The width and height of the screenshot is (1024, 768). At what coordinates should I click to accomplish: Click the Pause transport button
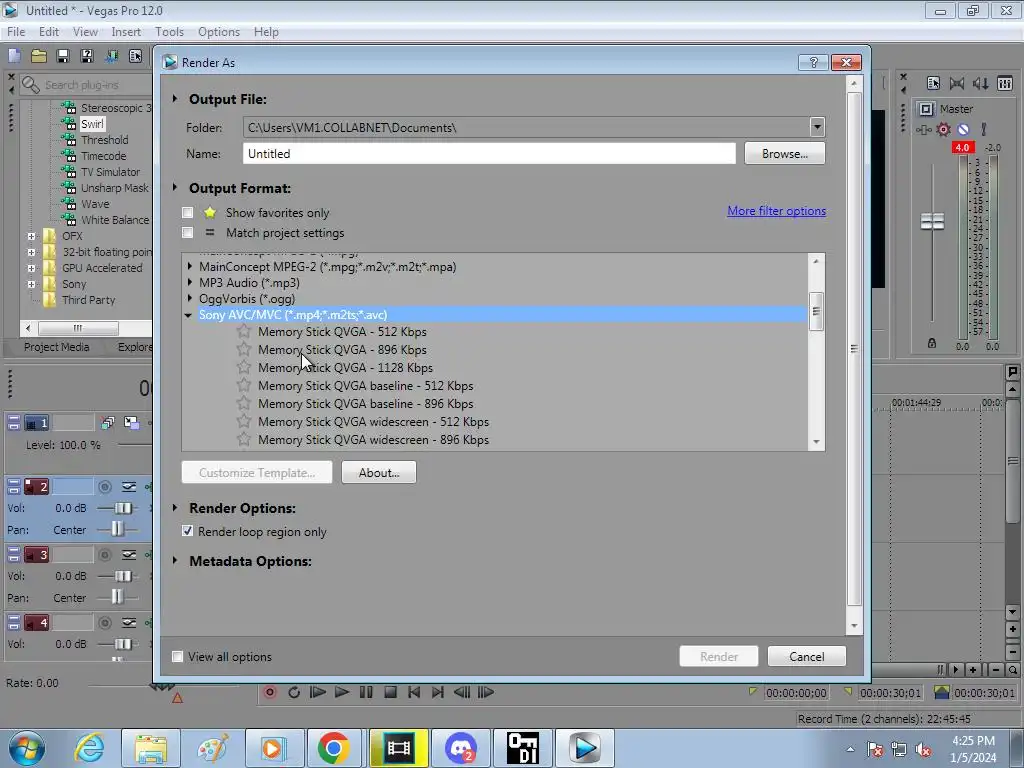(x=366, y=692)
